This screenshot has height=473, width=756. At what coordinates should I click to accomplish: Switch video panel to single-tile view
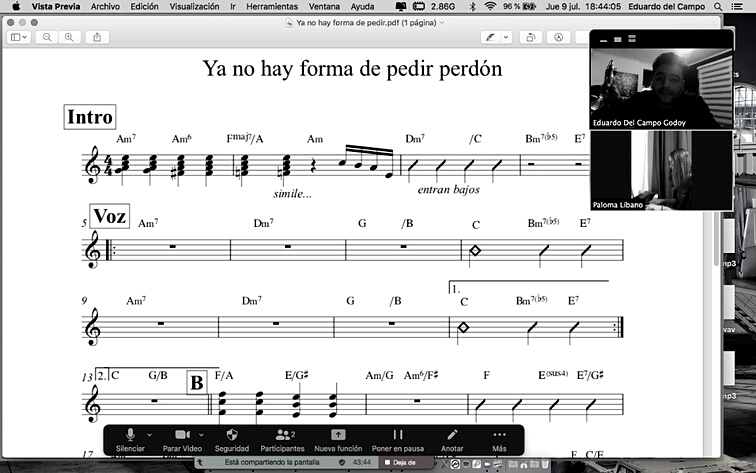point(618,40)
